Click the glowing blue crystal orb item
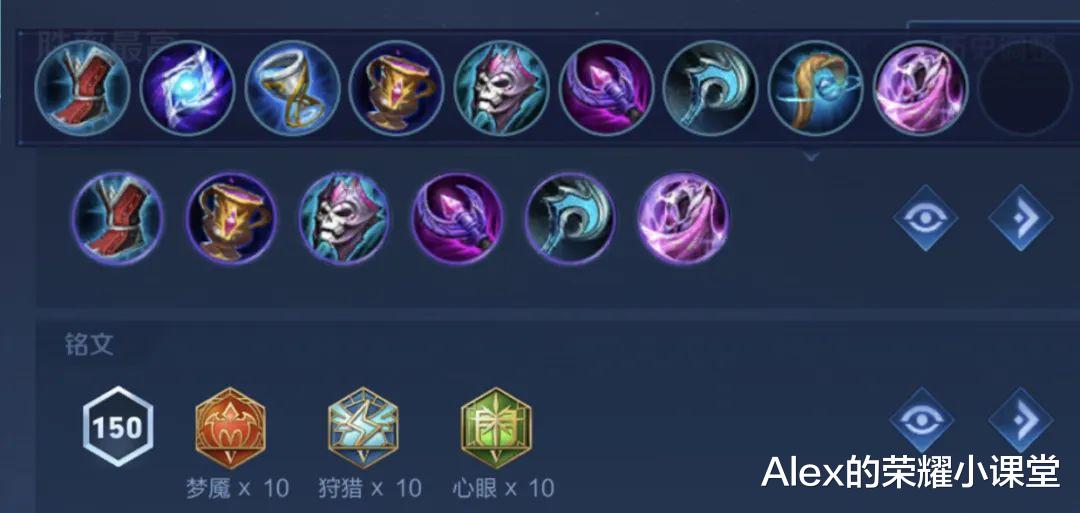This screenshot has width=1080, height=513. (x=187, y=87)
